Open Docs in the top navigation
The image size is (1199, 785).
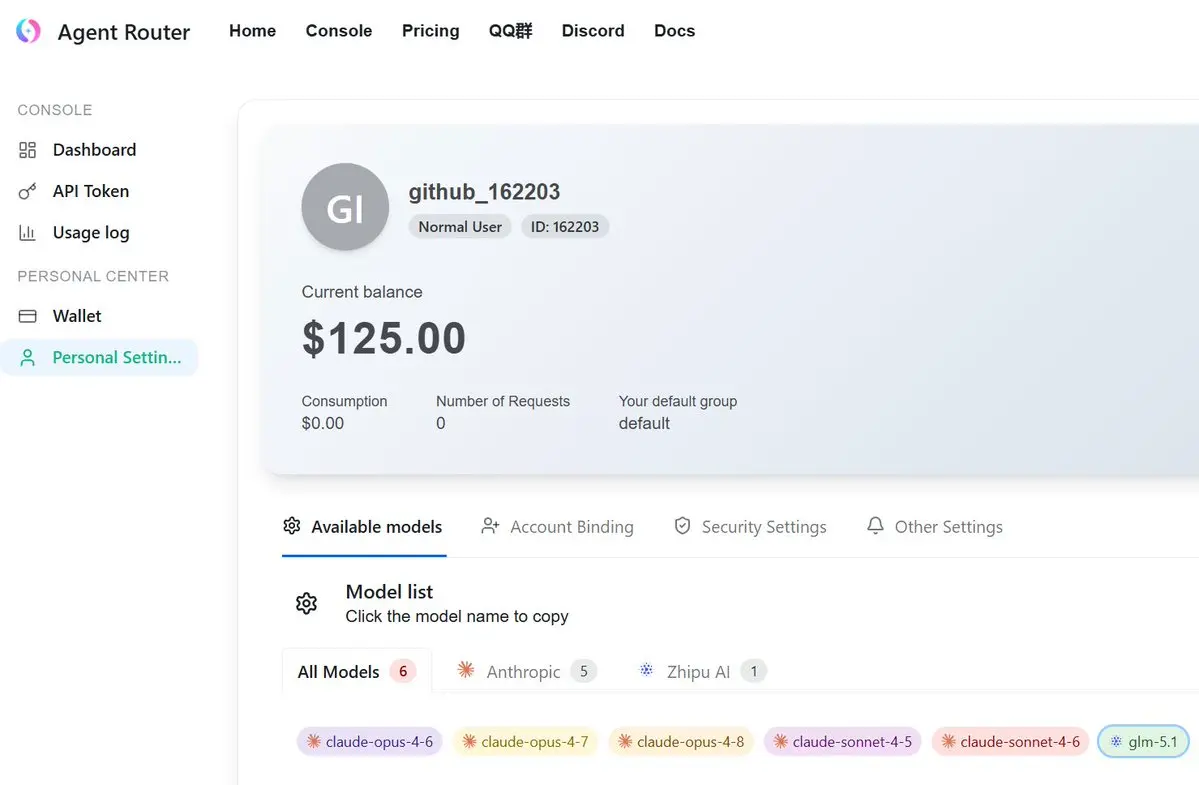point(674,31)
